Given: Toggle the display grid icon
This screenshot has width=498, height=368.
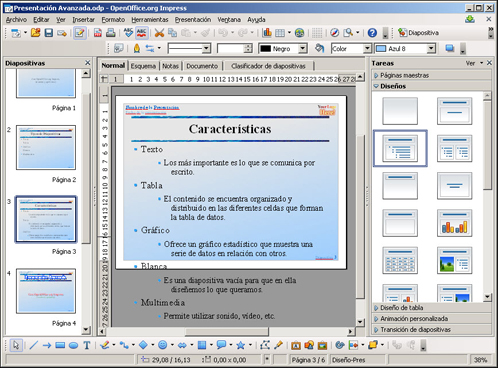Looking at the screenshot, I should [317, 33].
